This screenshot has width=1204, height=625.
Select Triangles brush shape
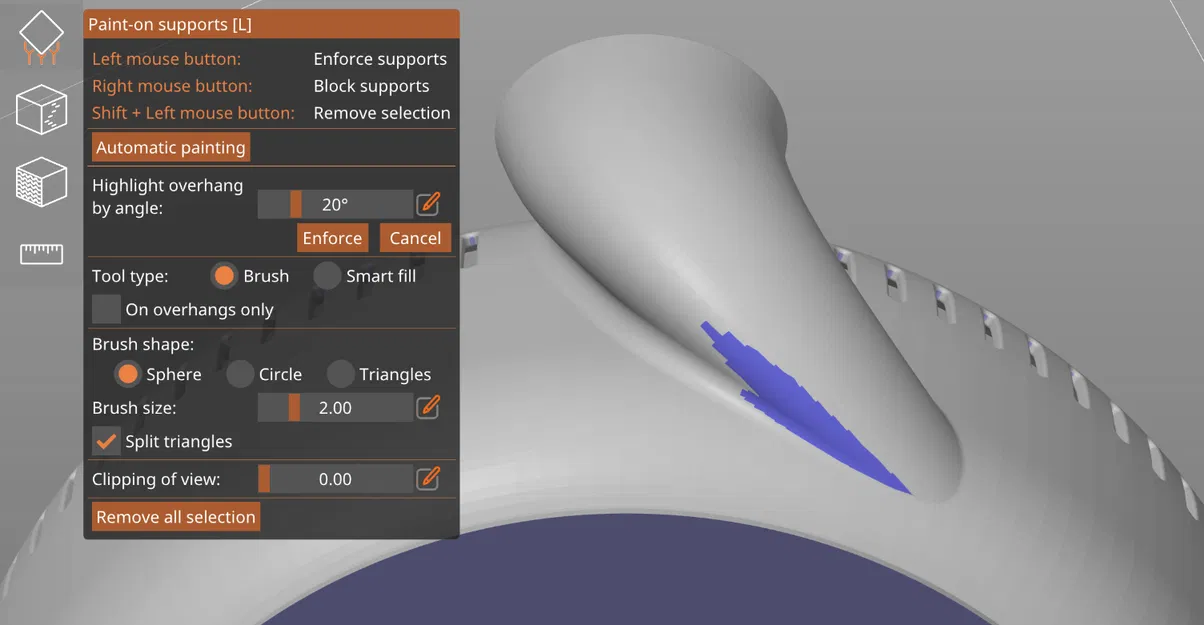[341, 374]
